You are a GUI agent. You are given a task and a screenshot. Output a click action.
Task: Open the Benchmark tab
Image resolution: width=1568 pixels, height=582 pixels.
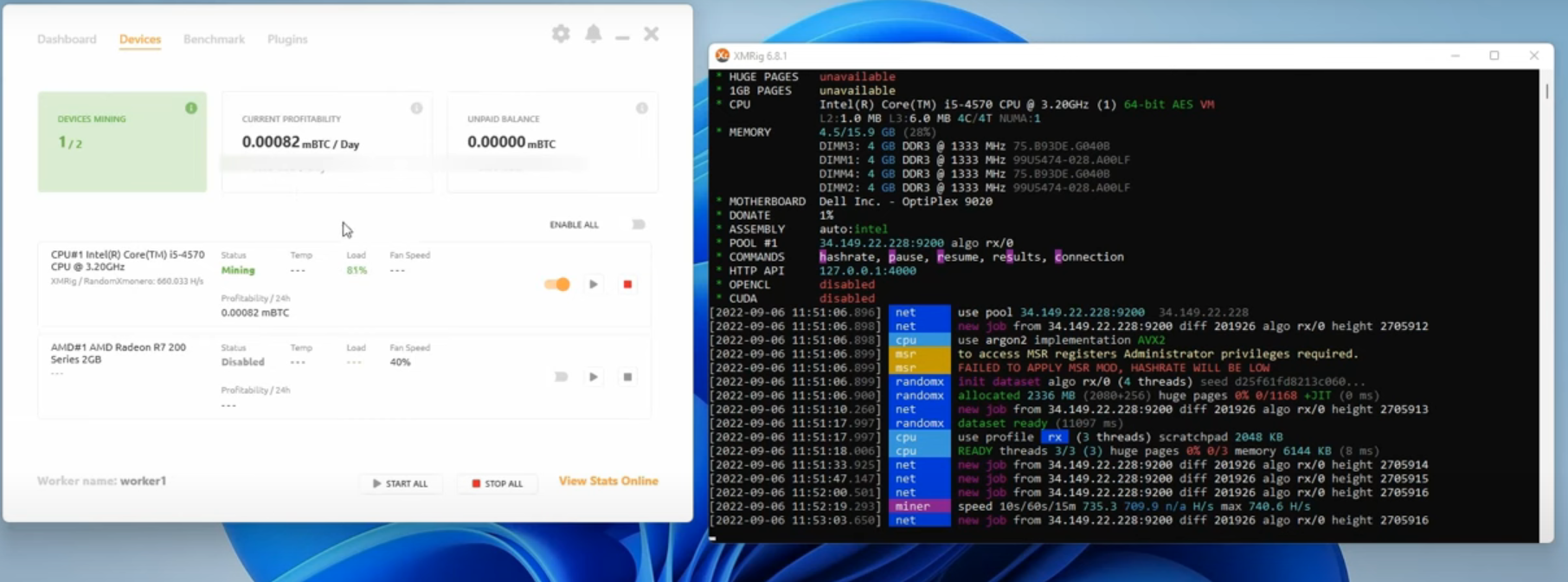click(x=214, y=39)
